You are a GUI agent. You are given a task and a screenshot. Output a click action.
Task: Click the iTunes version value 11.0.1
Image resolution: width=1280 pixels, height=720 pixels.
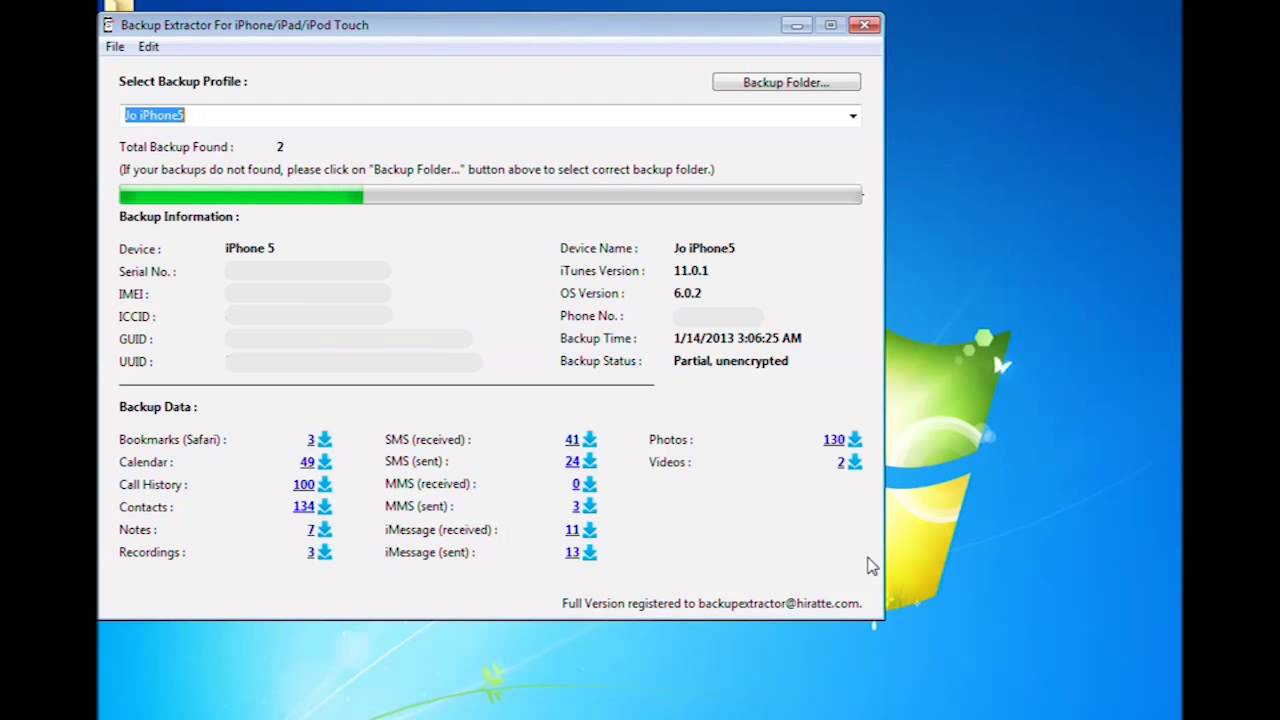[691, 271]
